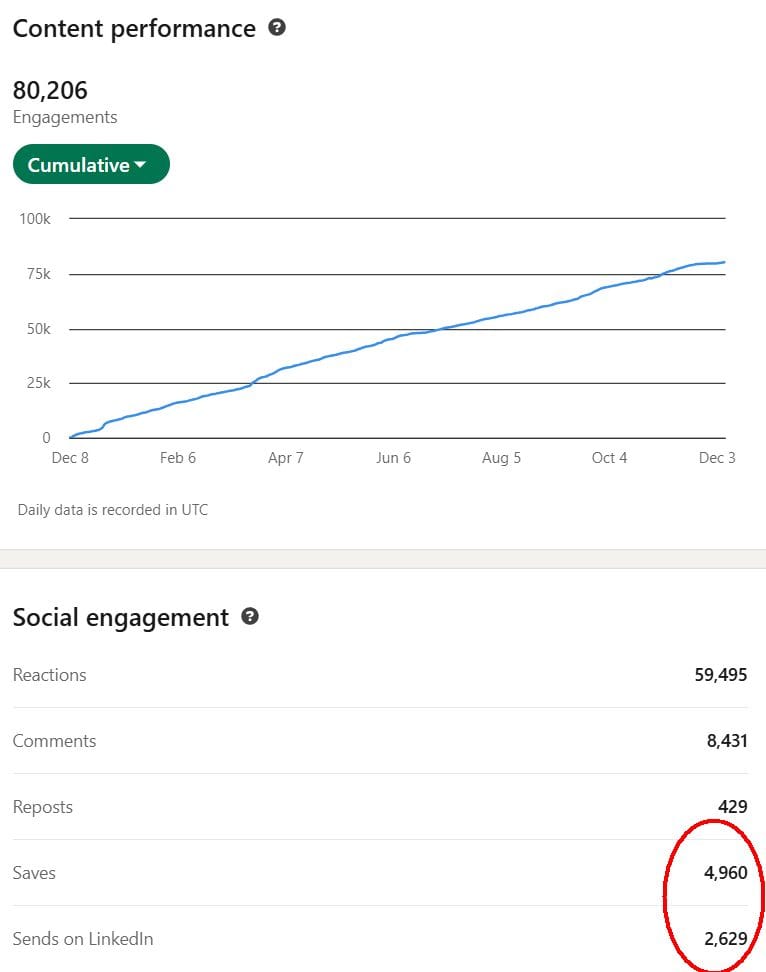The image size is (766, 972).
Task: Click the 8,431 comments count
Action: pos(726,741)
